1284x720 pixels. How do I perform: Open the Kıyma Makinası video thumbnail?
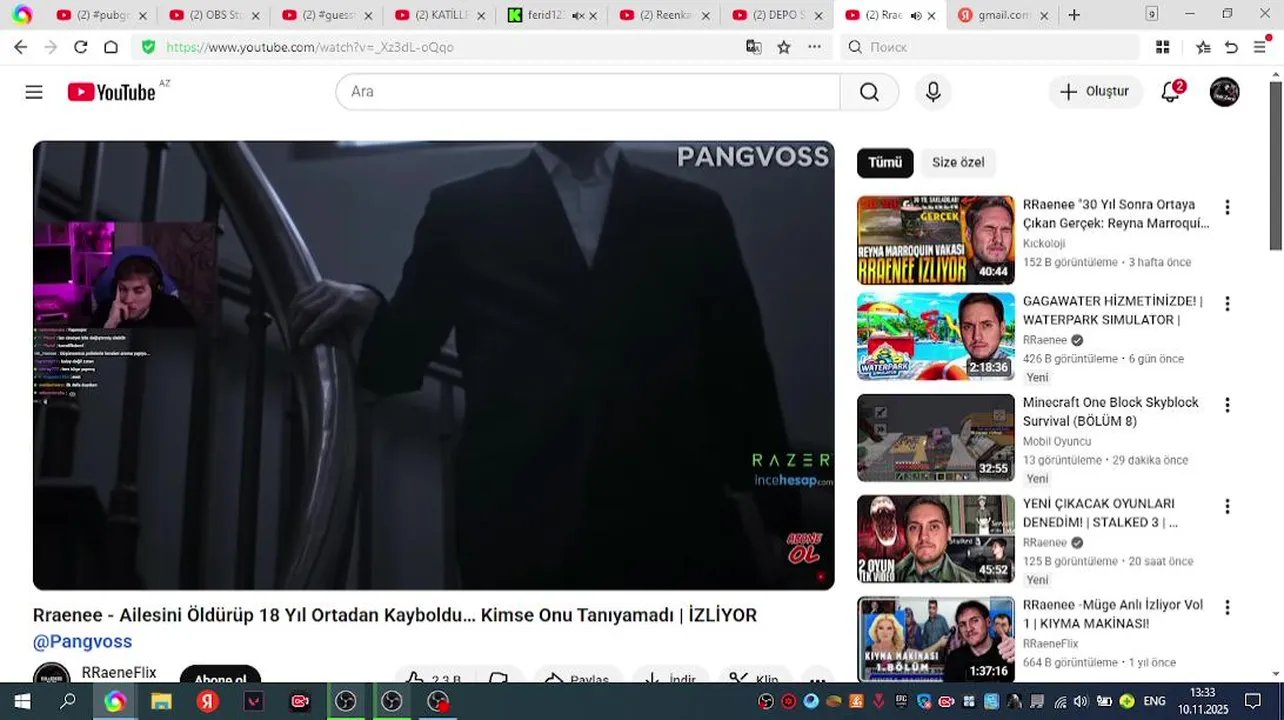935,640
